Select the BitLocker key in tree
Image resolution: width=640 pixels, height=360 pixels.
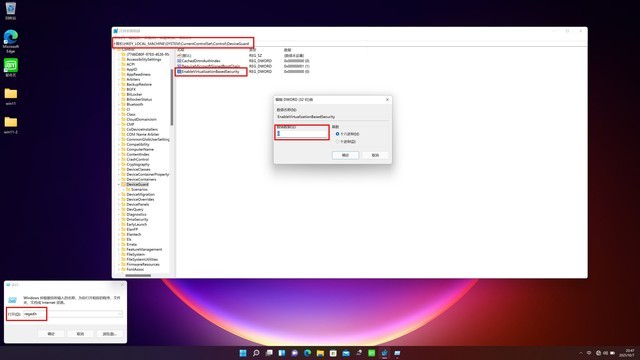(x=134, y=94)
